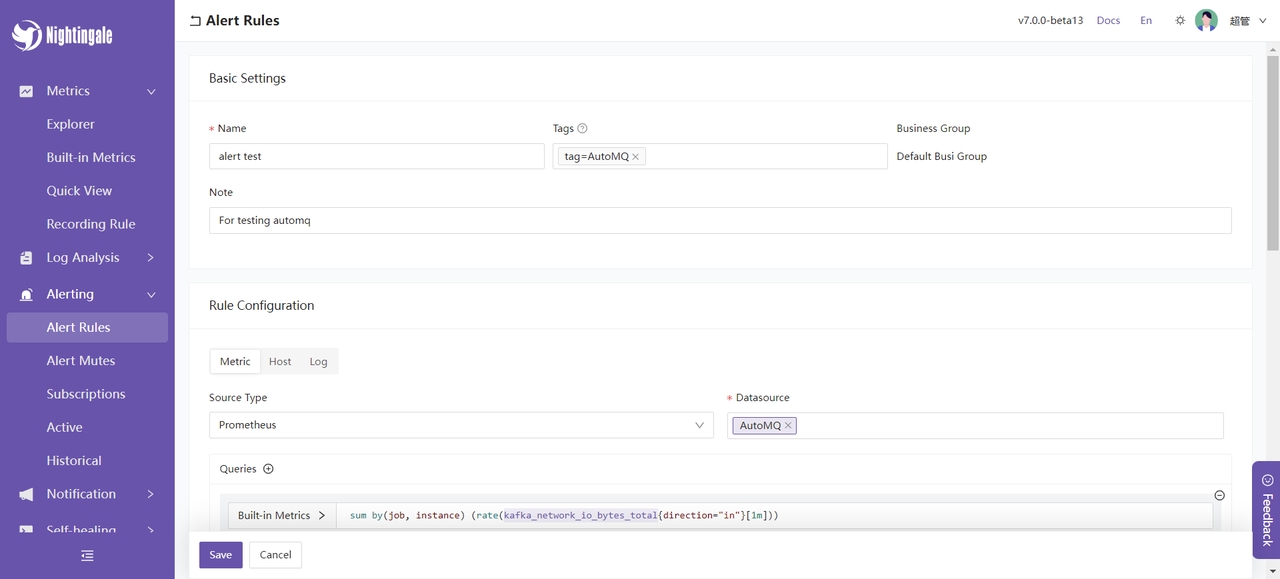Image resolution: width=1280 pixels, height=579 pixels.
Task: Toggle the light/dark theme sun icon
Action: click(x=1180, y=20)
